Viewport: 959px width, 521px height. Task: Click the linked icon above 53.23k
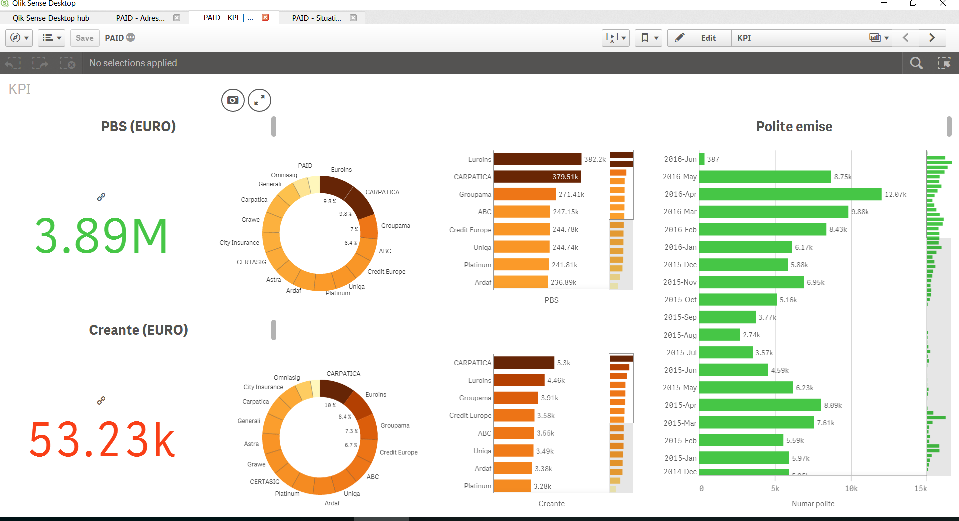(101, 401)
